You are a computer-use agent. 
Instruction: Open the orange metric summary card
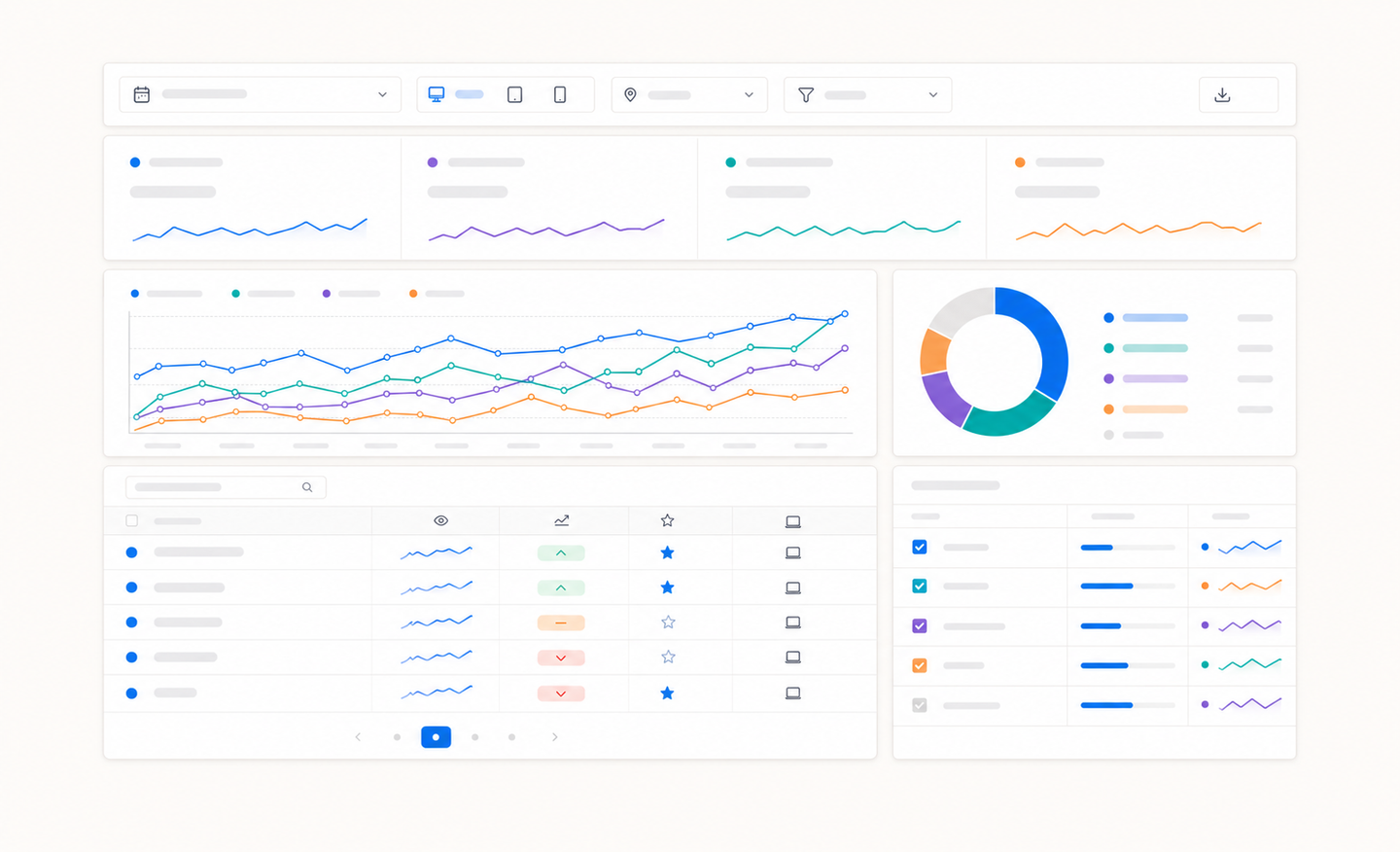(1140, 197)
